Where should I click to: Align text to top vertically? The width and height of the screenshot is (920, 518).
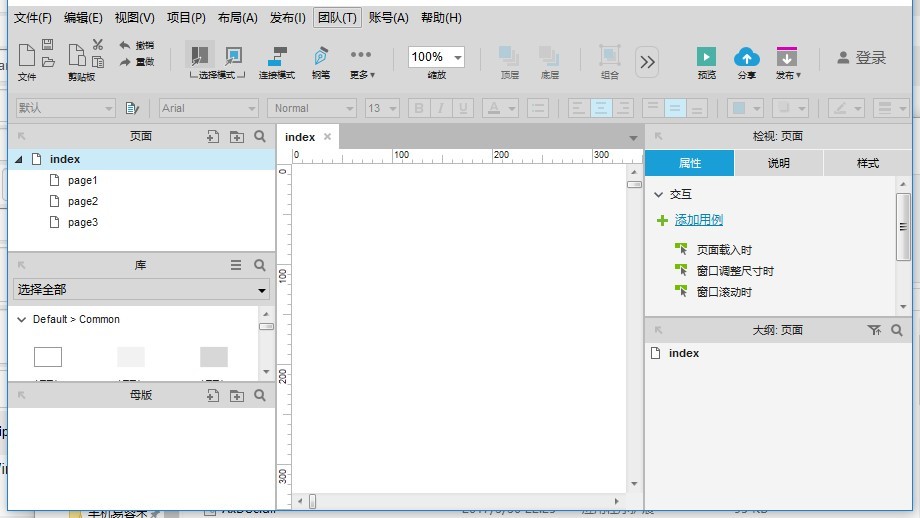tap(652, 108)
